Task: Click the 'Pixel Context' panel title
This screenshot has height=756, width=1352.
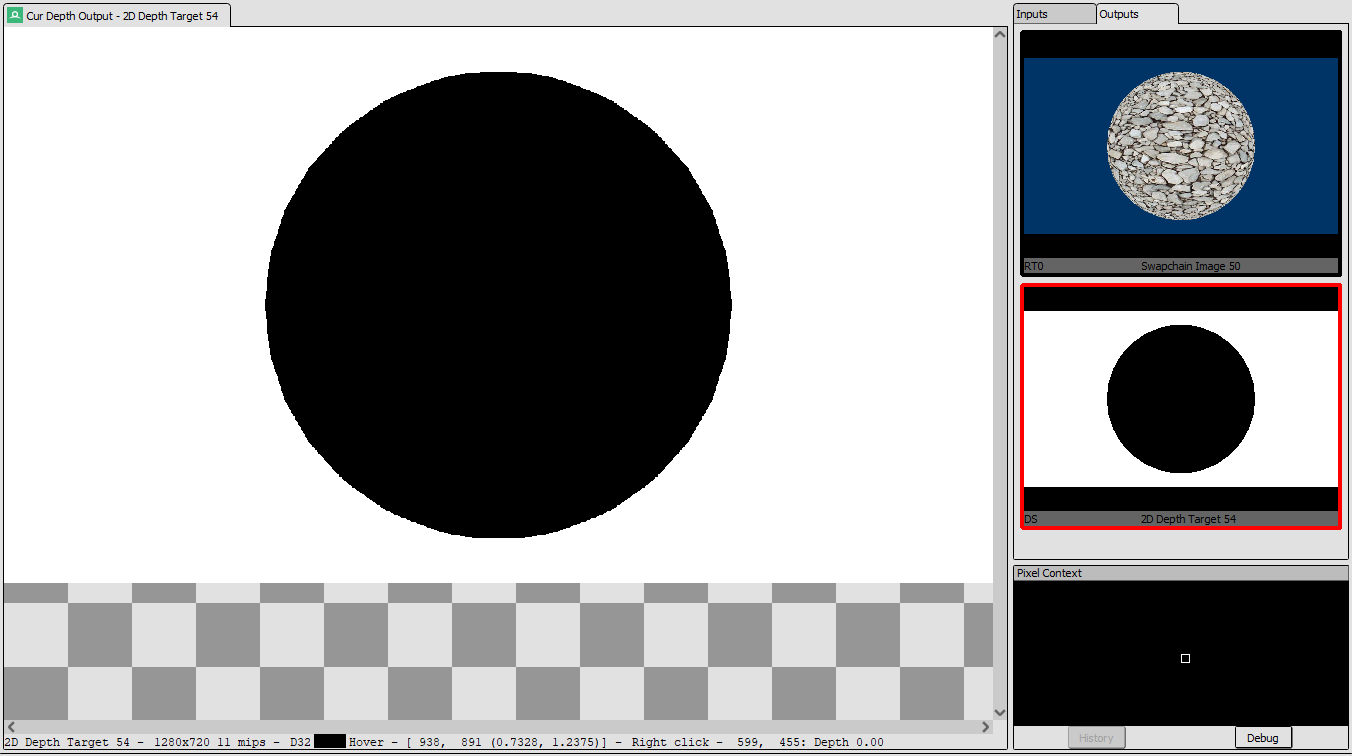Action: 1049,573
